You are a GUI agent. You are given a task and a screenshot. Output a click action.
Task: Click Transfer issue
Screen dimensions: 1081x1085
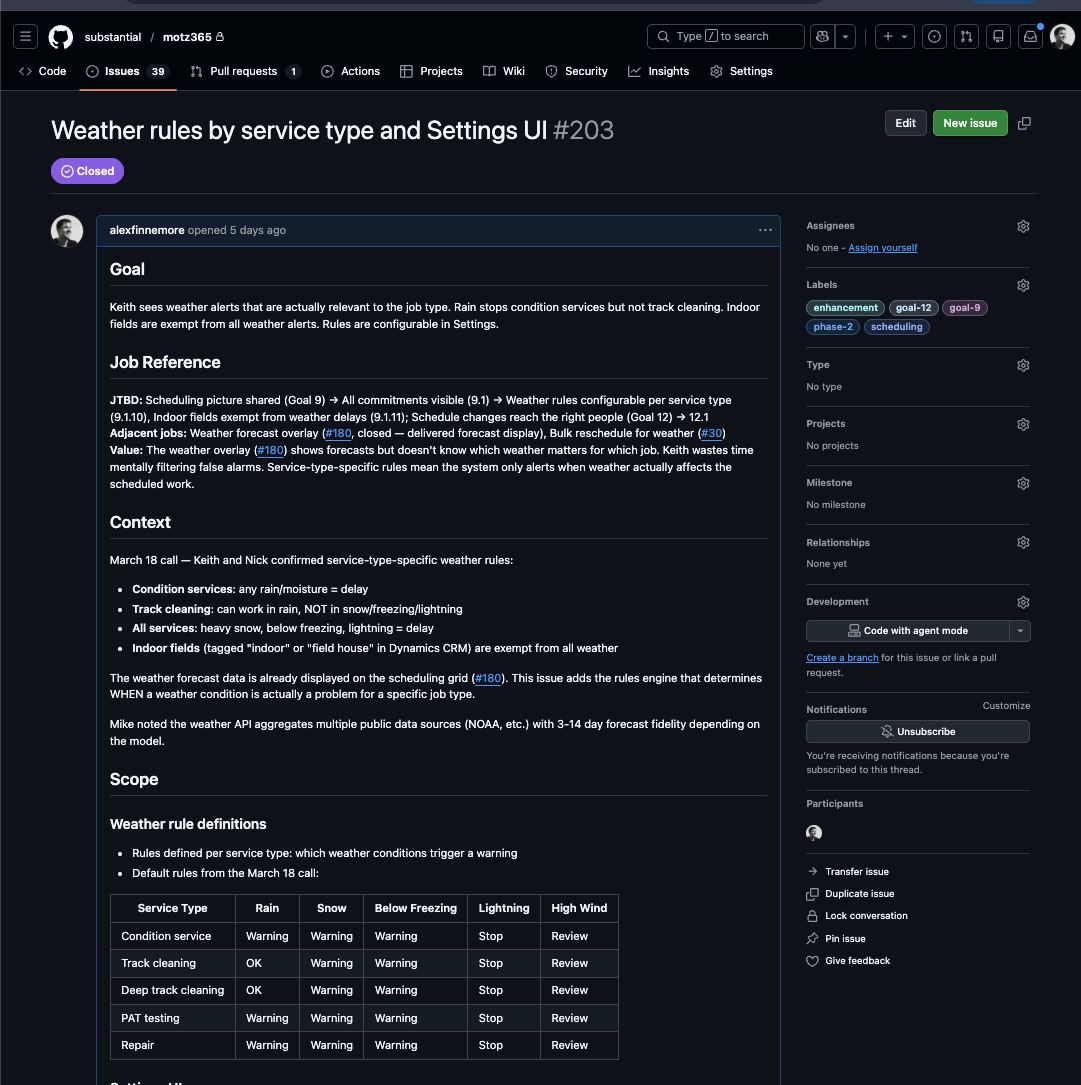(848, 872)
